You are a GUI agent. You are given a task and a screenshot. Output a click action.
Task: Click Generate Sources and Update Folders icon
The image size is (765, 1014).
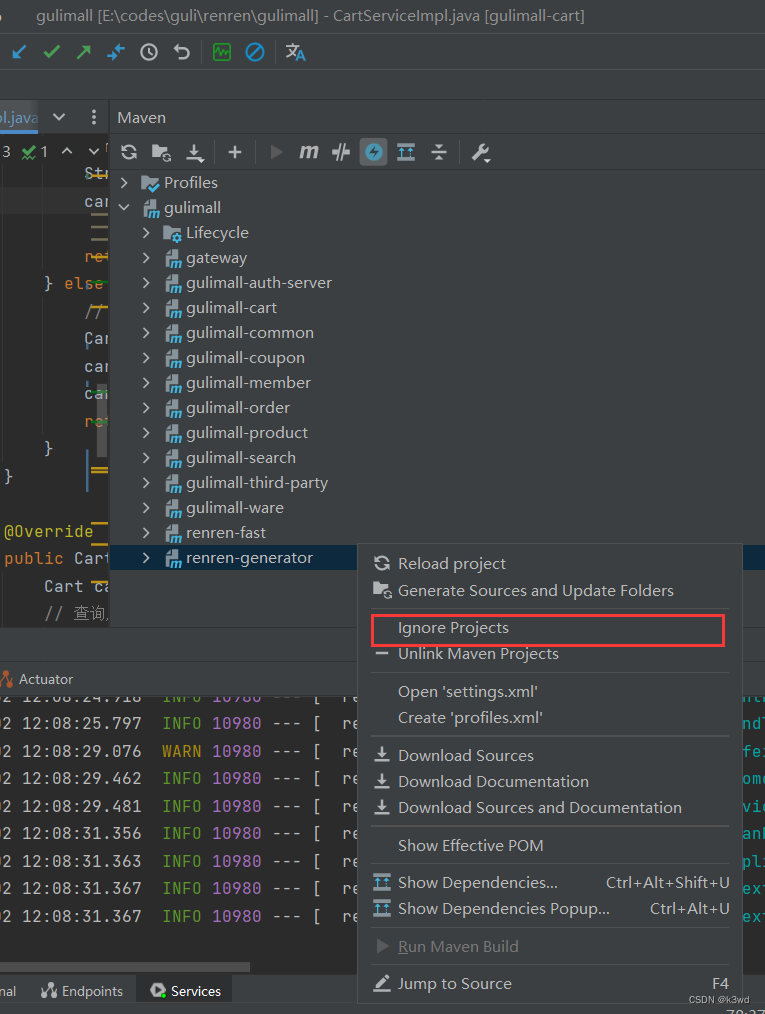tap(161, 153)
